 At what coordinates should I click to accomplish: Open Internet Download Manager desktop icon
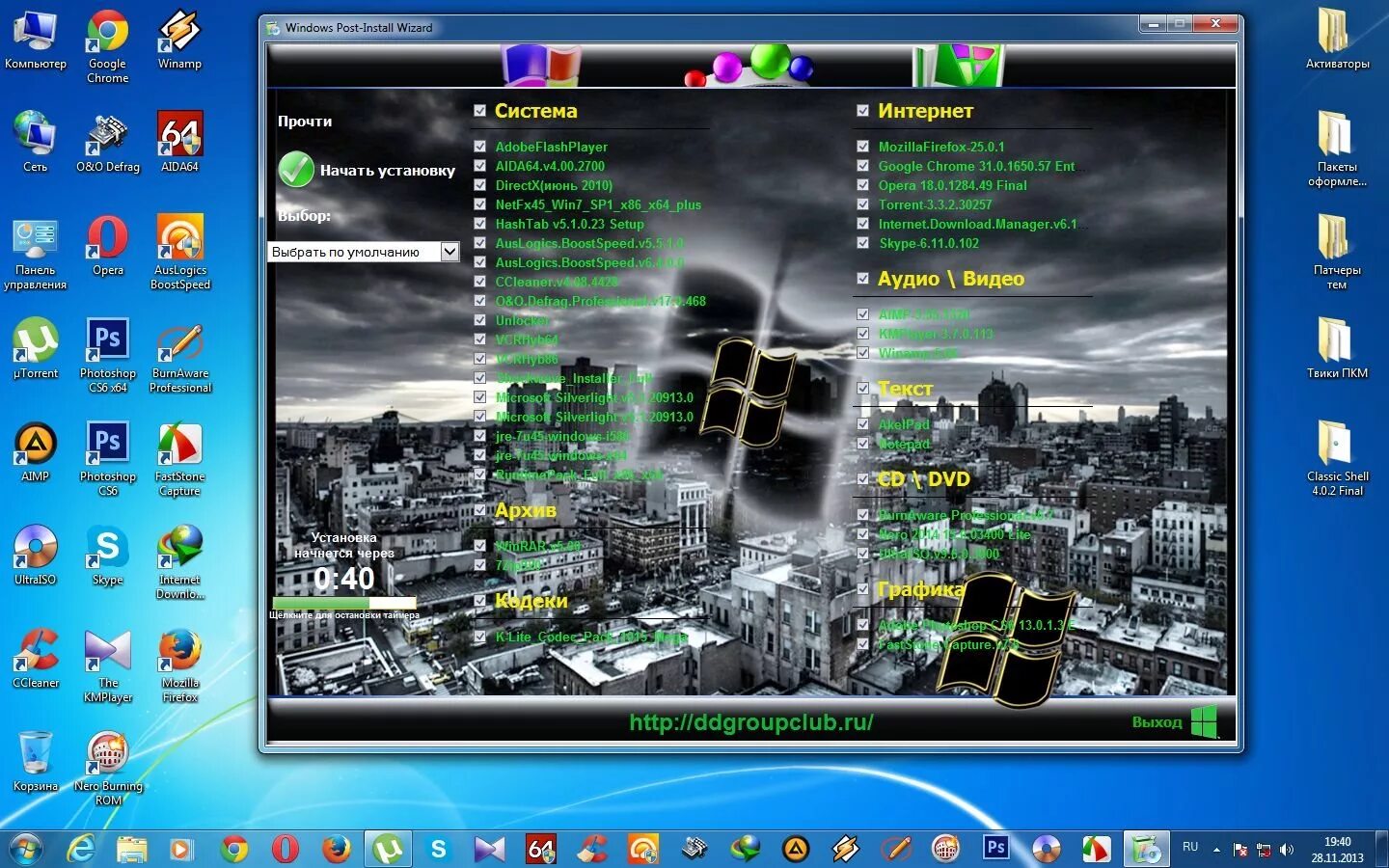coord(180,562)
